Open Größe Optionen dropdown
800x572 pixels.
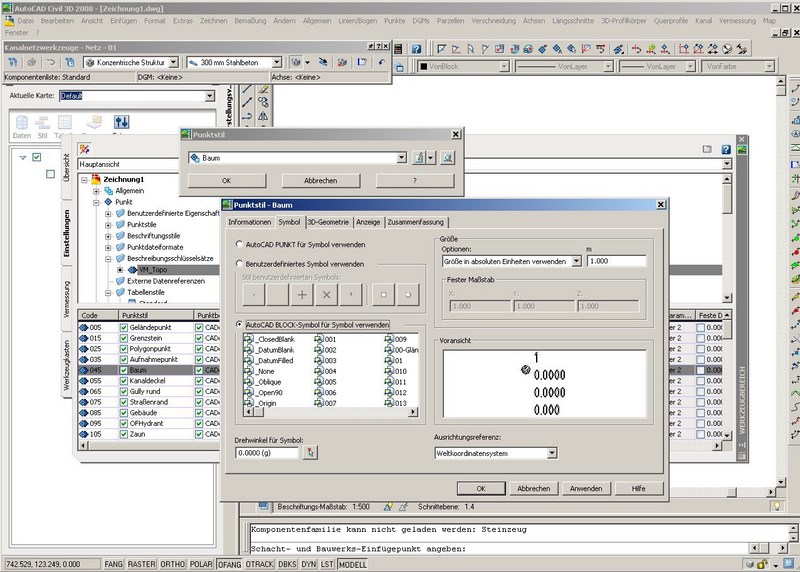(576, 261)
